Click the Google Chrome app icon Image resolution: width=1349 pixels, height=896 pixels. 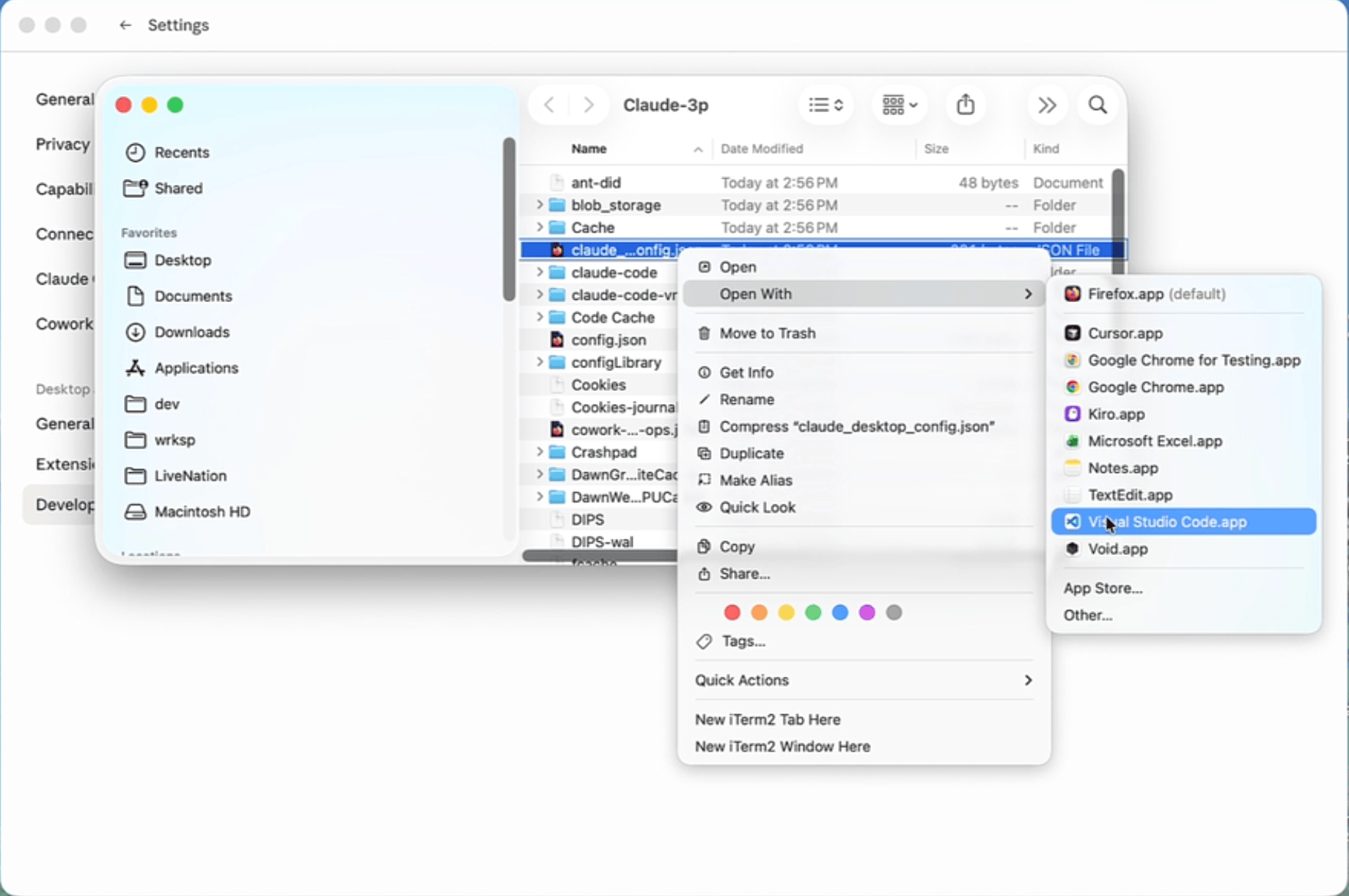click(1073, 387)
